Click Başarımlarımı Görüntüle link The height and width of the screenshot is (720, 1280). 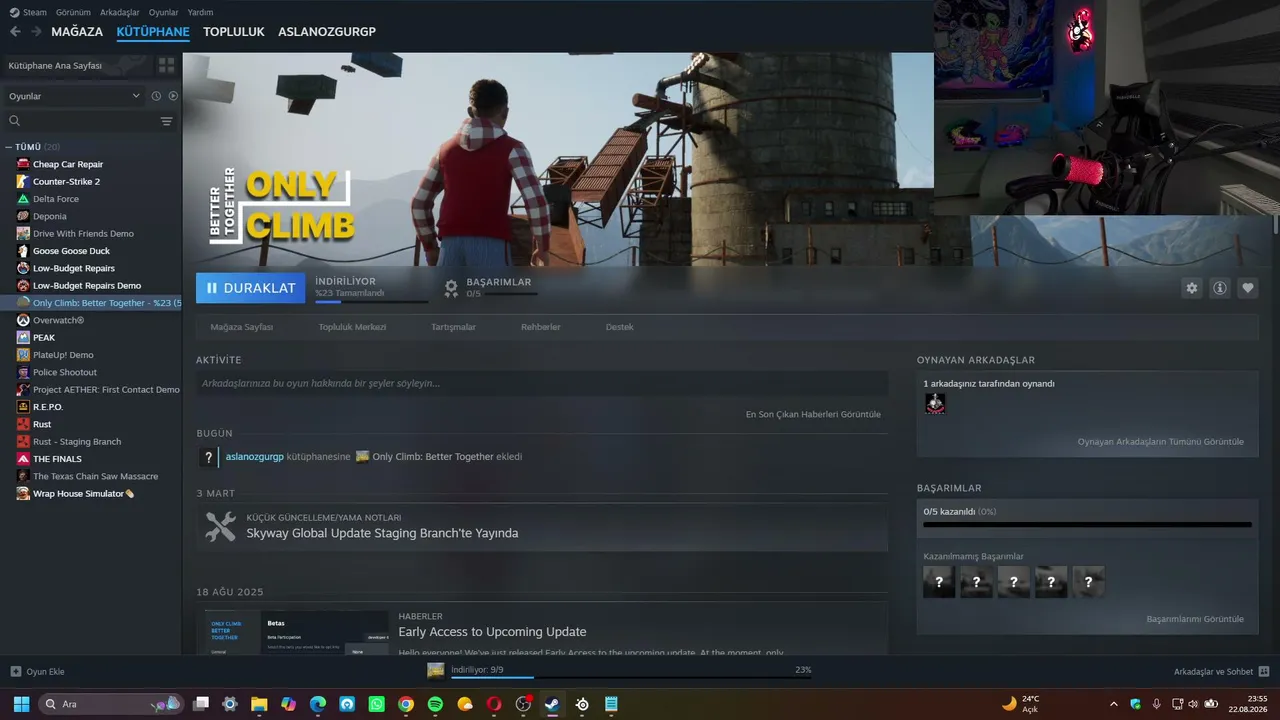(x=1195, y=619)
